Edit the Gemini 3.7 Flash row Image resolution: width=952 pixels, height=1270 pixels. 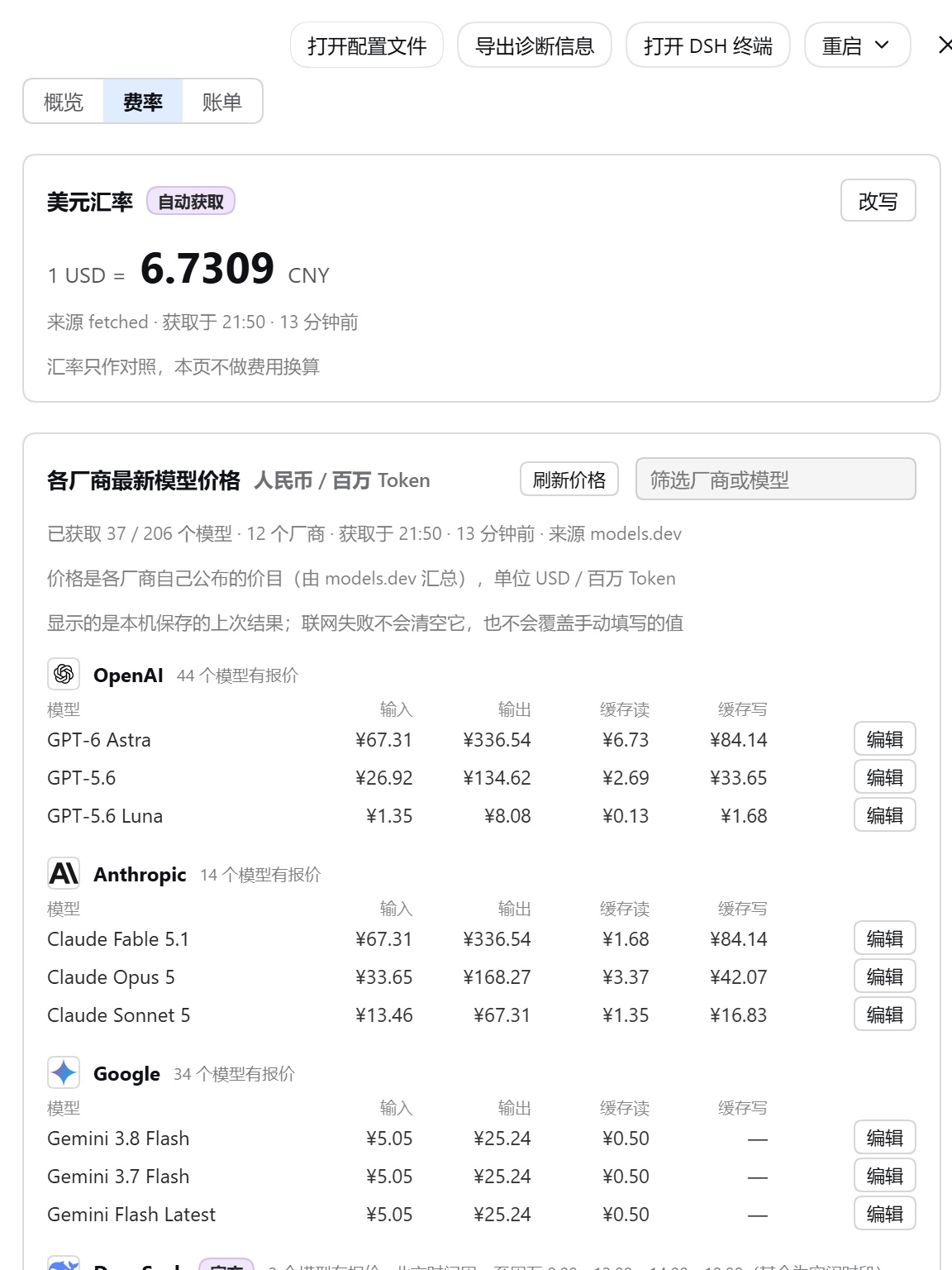pyautogui.click(x=884, y=1176)
